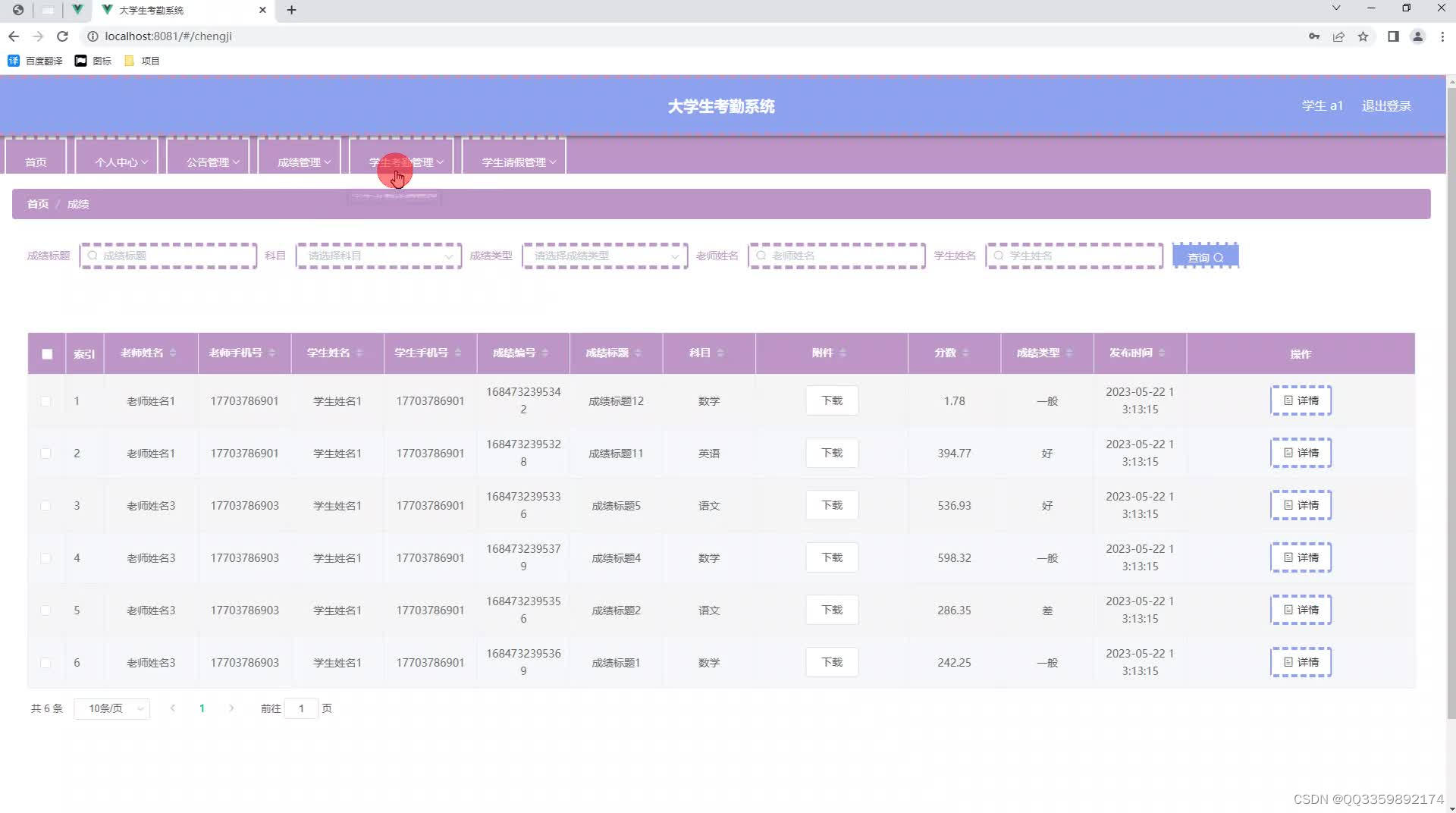The image size is (1456, 813).
Task: Check the row 1 成绩标题12 checkbox
Action: [45, 401]
